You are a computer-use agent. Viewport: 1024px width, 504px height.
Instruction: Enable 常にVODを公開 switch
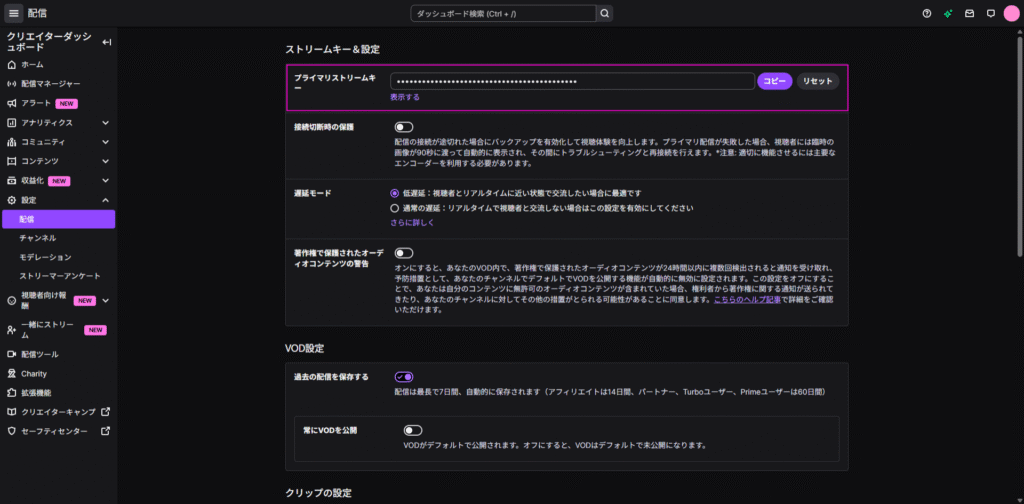413,430
